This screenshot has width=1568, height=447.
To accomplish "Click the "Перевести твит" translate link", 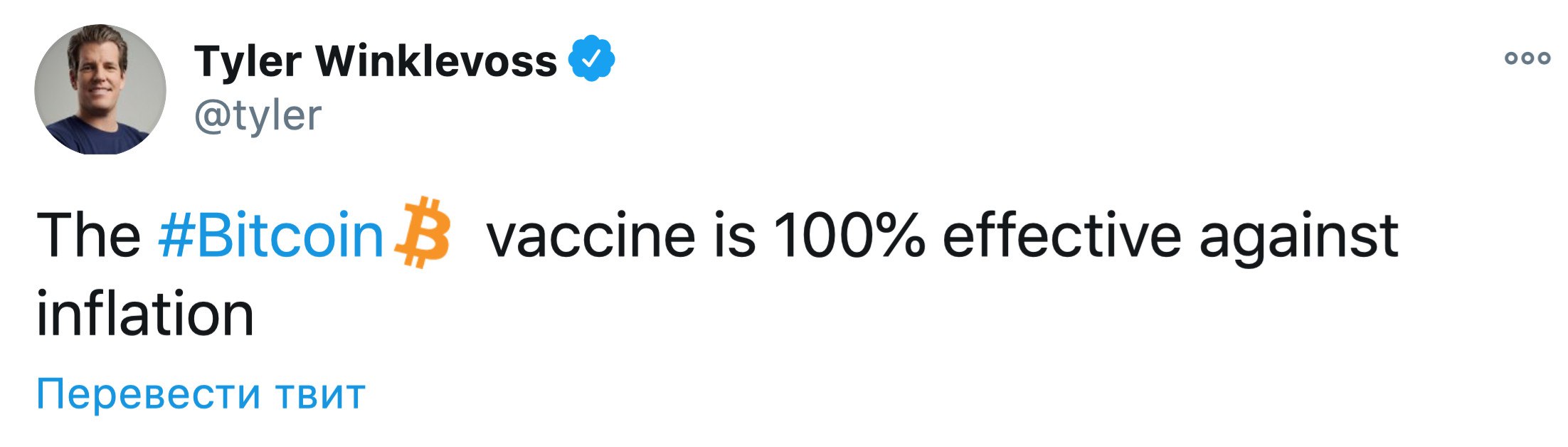I will point(201,394).
